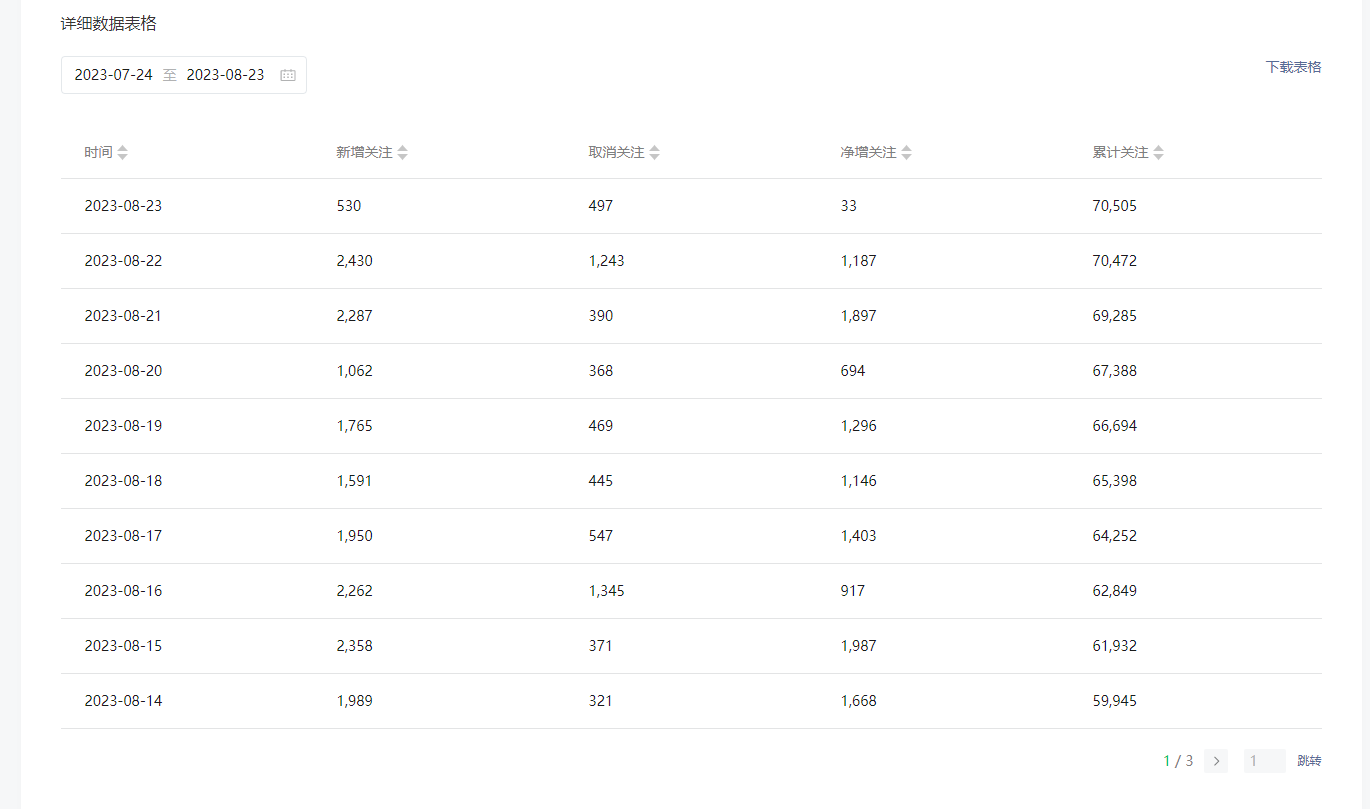Download the table via 下载表格

pos(1293,67)
